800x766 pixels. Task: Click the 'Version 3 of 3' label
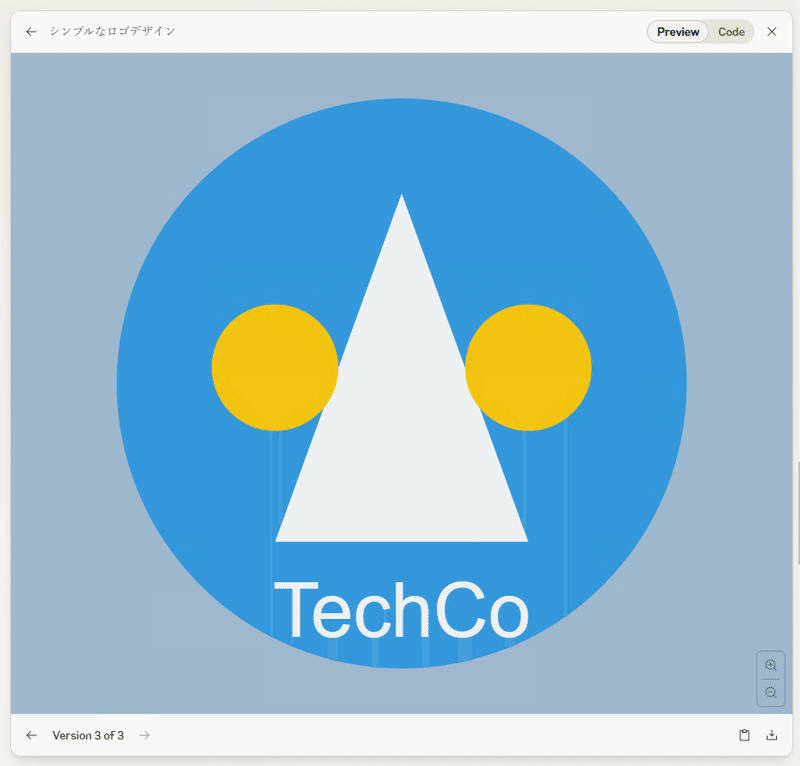[x=88, y=735]
